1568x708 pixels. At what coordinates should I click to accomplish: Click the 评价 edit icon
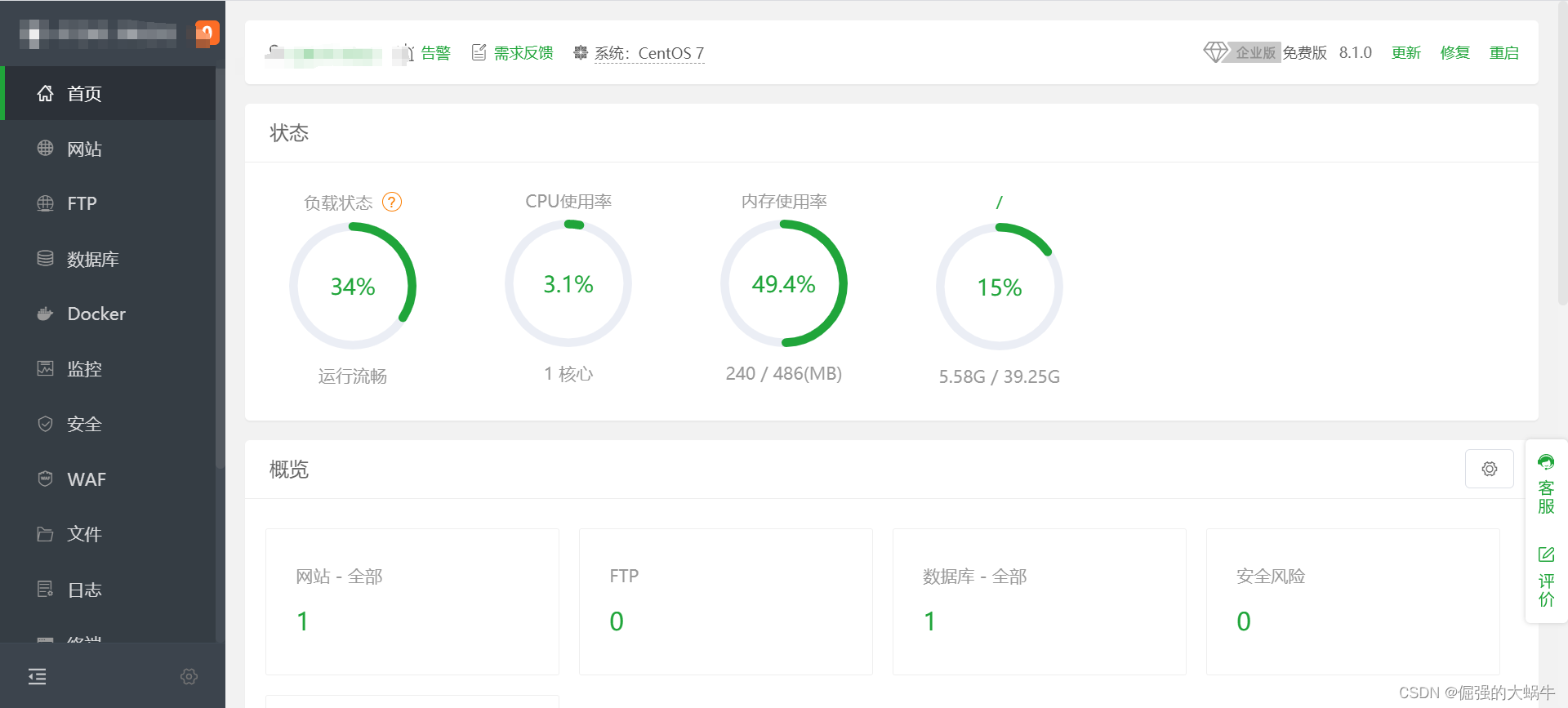[1546, 554]
